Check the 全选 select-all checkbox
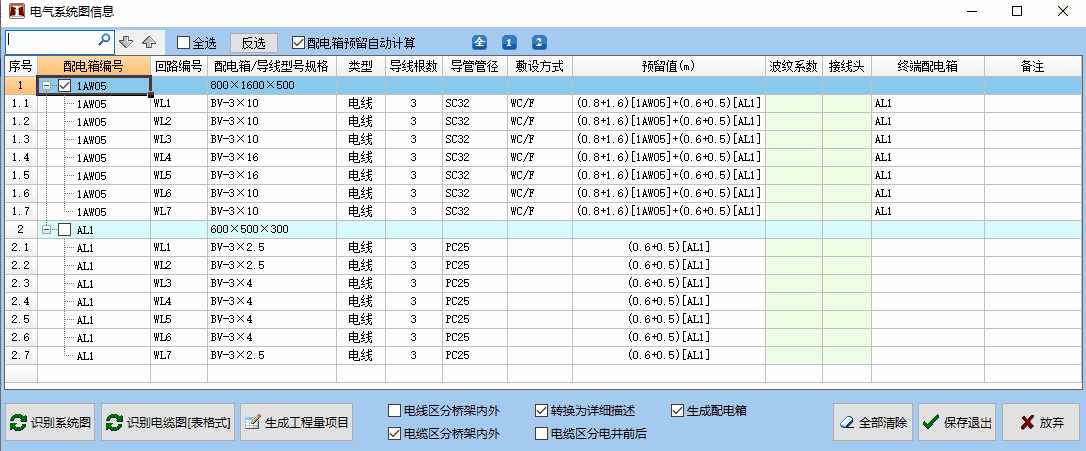 (183, 43)
